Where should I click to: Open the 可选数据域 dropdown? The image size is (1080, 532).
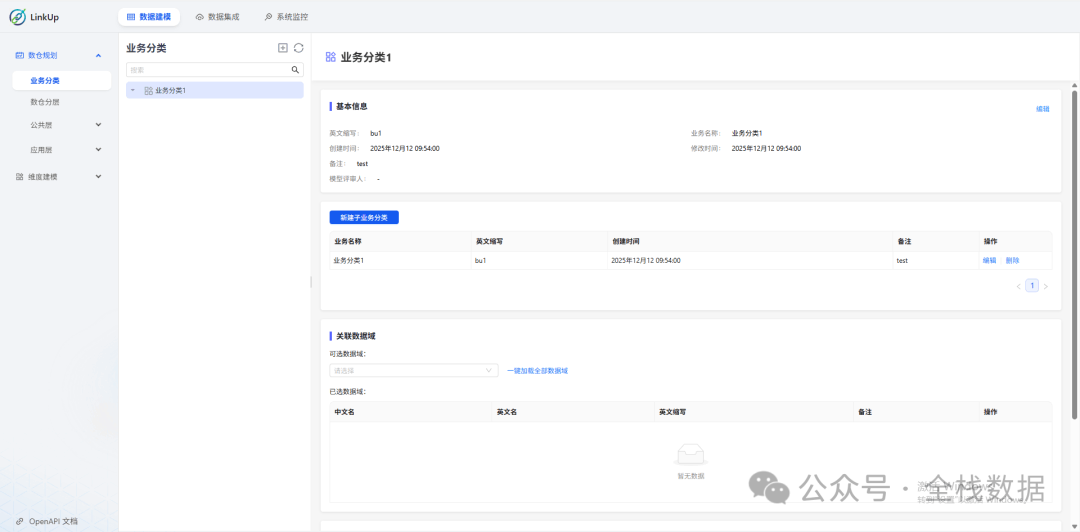click(413, 370)
